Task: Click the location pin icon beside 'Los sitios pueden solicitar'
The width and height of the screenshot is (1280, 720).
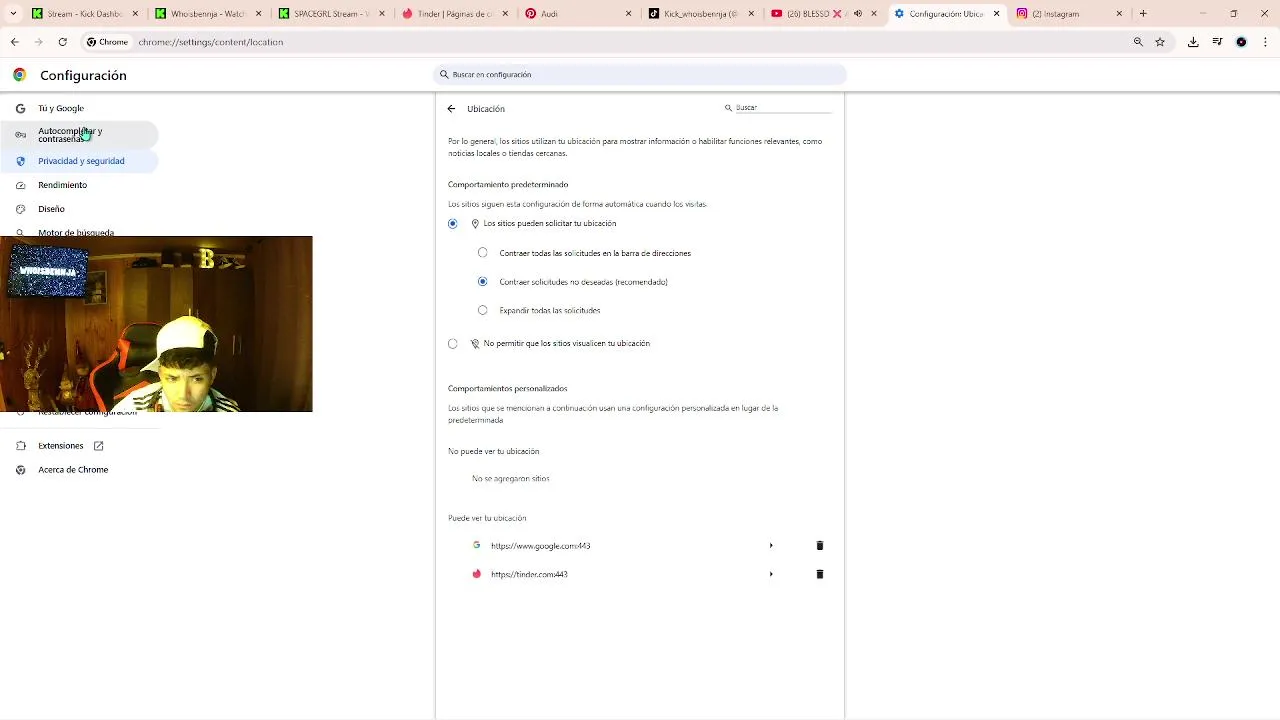Action: pyautogui.click(x=475, y=224)
